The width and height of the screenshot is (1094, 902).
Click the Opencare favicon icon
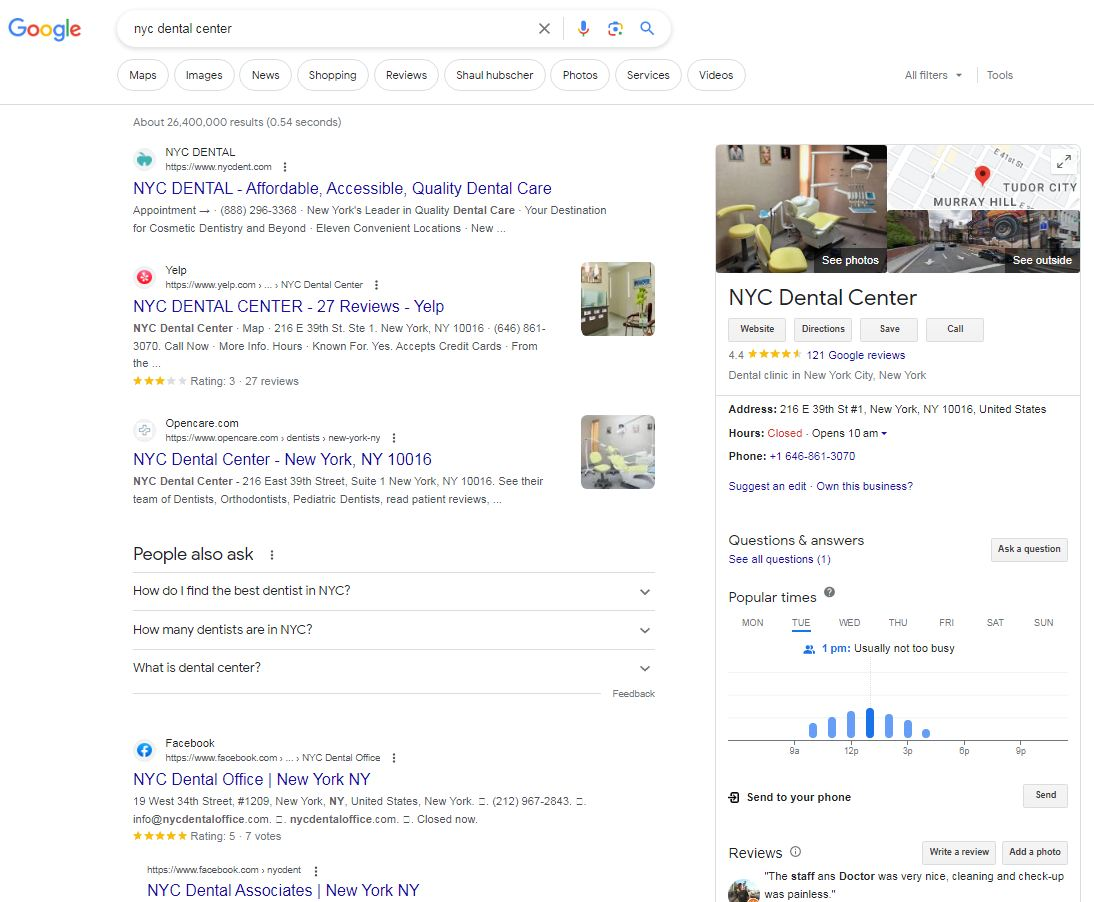coord(144,430)
